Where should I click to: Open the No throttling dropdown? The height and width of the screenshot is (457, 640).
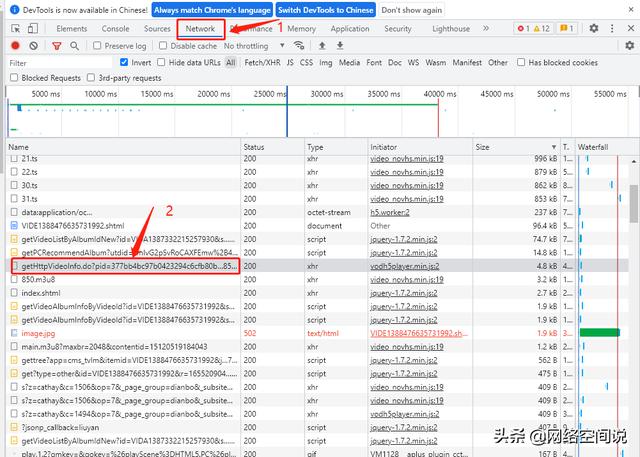pos(250,46)
